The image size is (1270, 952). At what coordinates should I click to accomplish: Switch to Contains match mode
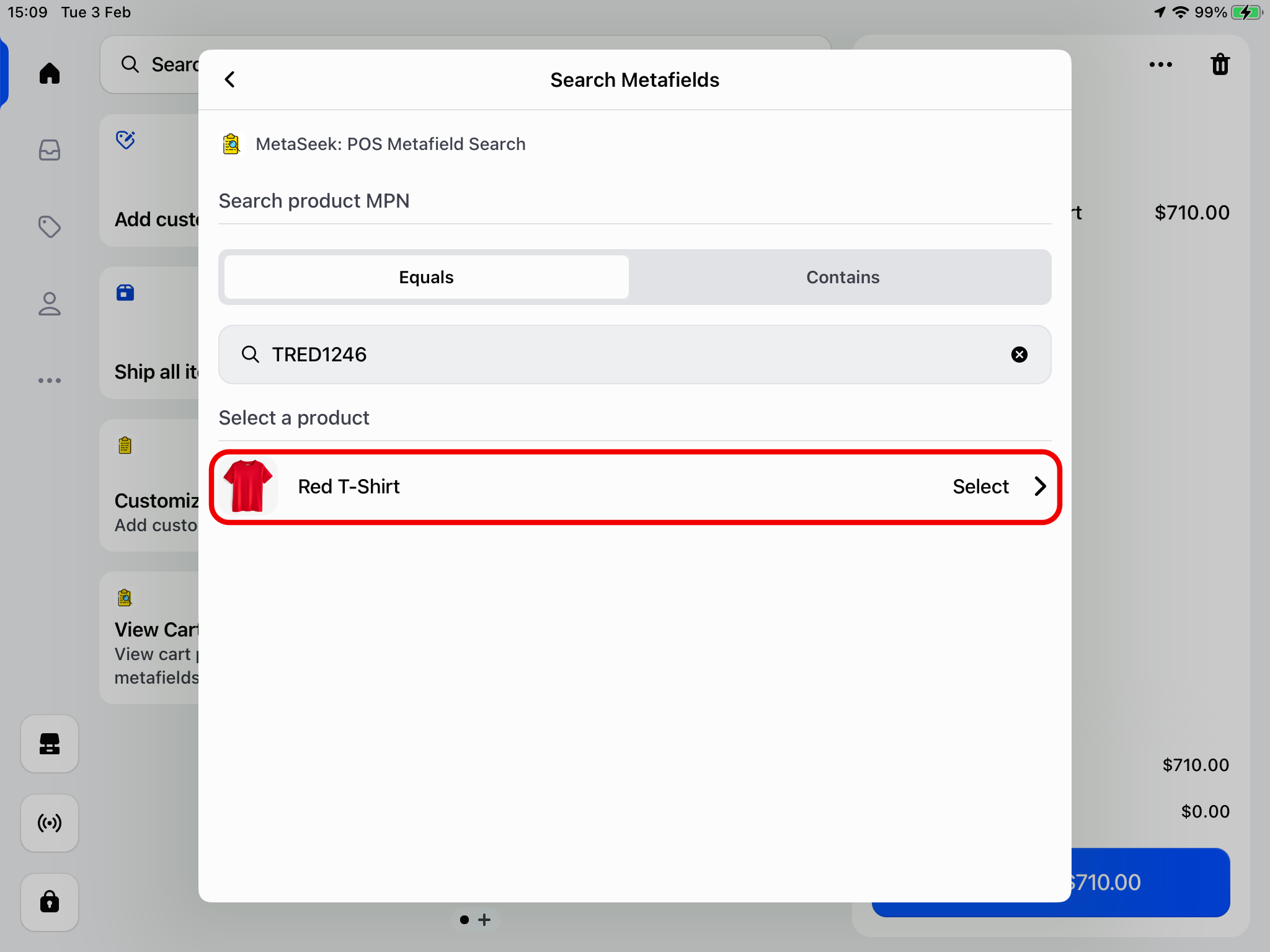click(x=842, y=277)
